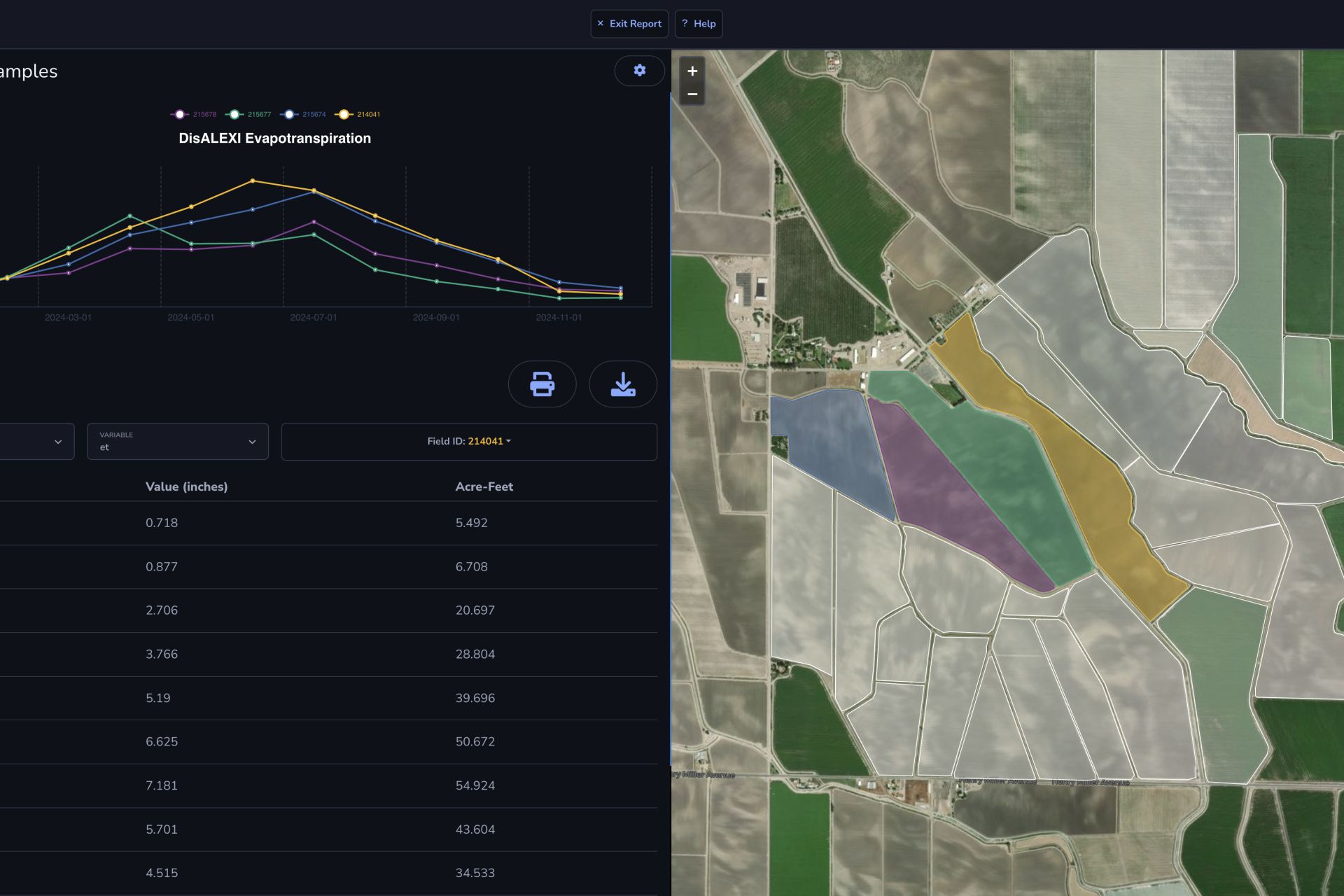Click the Help question mark icon
The height and width of the screenshot is (896, 1344).
685,24
